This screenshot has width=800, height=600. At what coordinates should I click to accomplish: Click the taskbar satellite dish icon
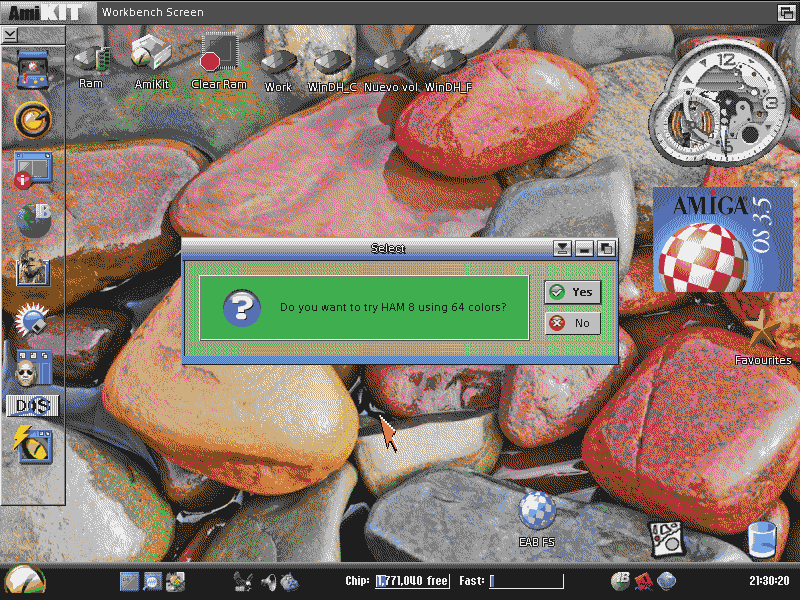tap(243, 581)
